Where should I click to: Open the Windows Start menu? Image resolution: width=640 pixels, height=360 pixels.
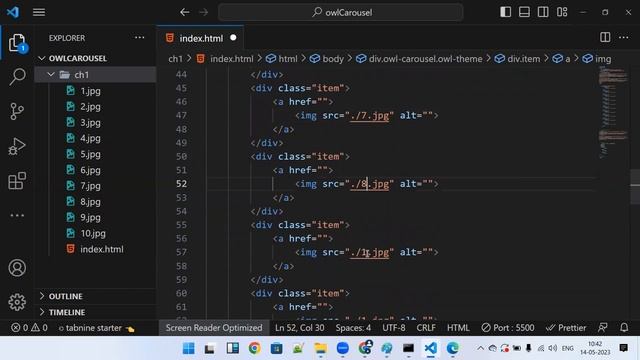[189, 348]
